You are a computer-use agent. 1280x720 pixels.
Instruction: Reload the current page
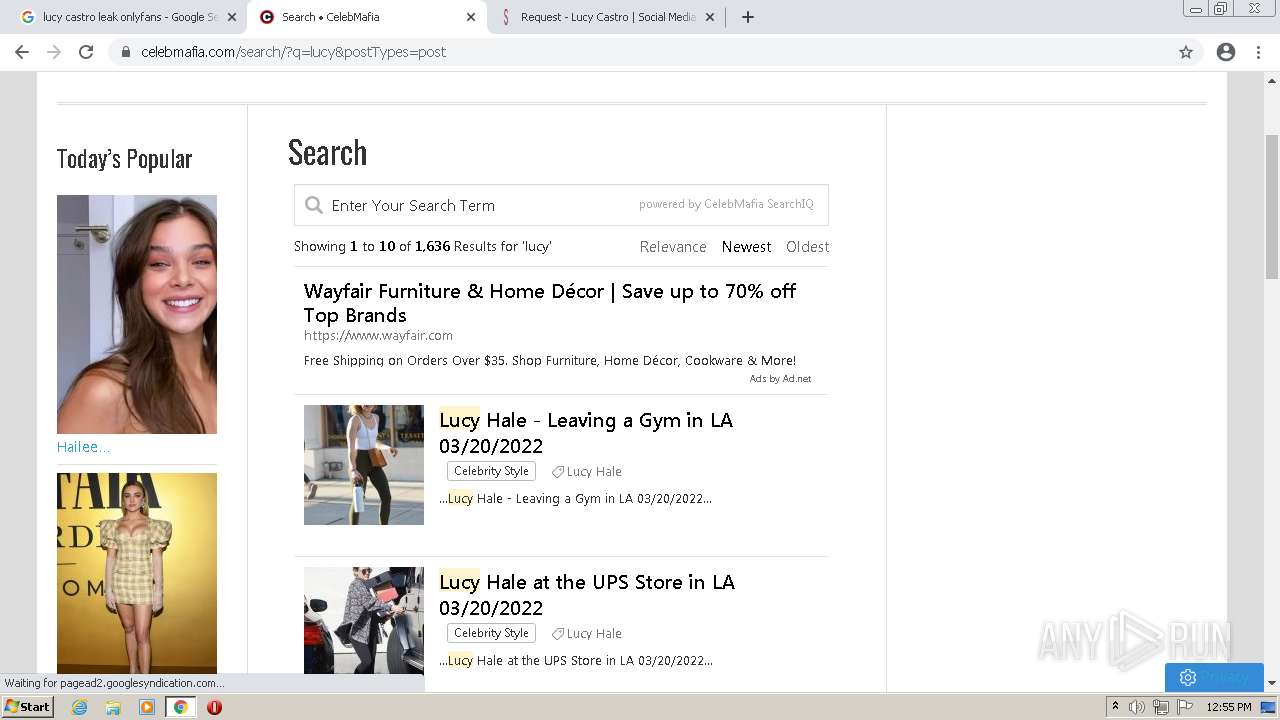(x=86, y=52)
